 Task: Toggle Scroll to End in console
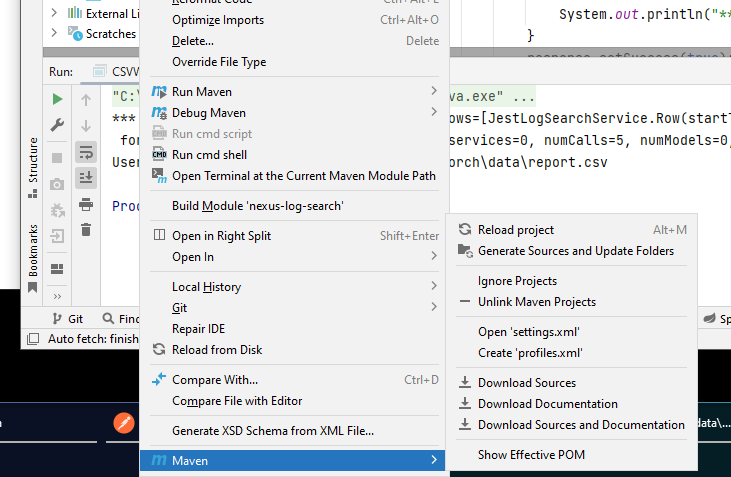[86, 177]
